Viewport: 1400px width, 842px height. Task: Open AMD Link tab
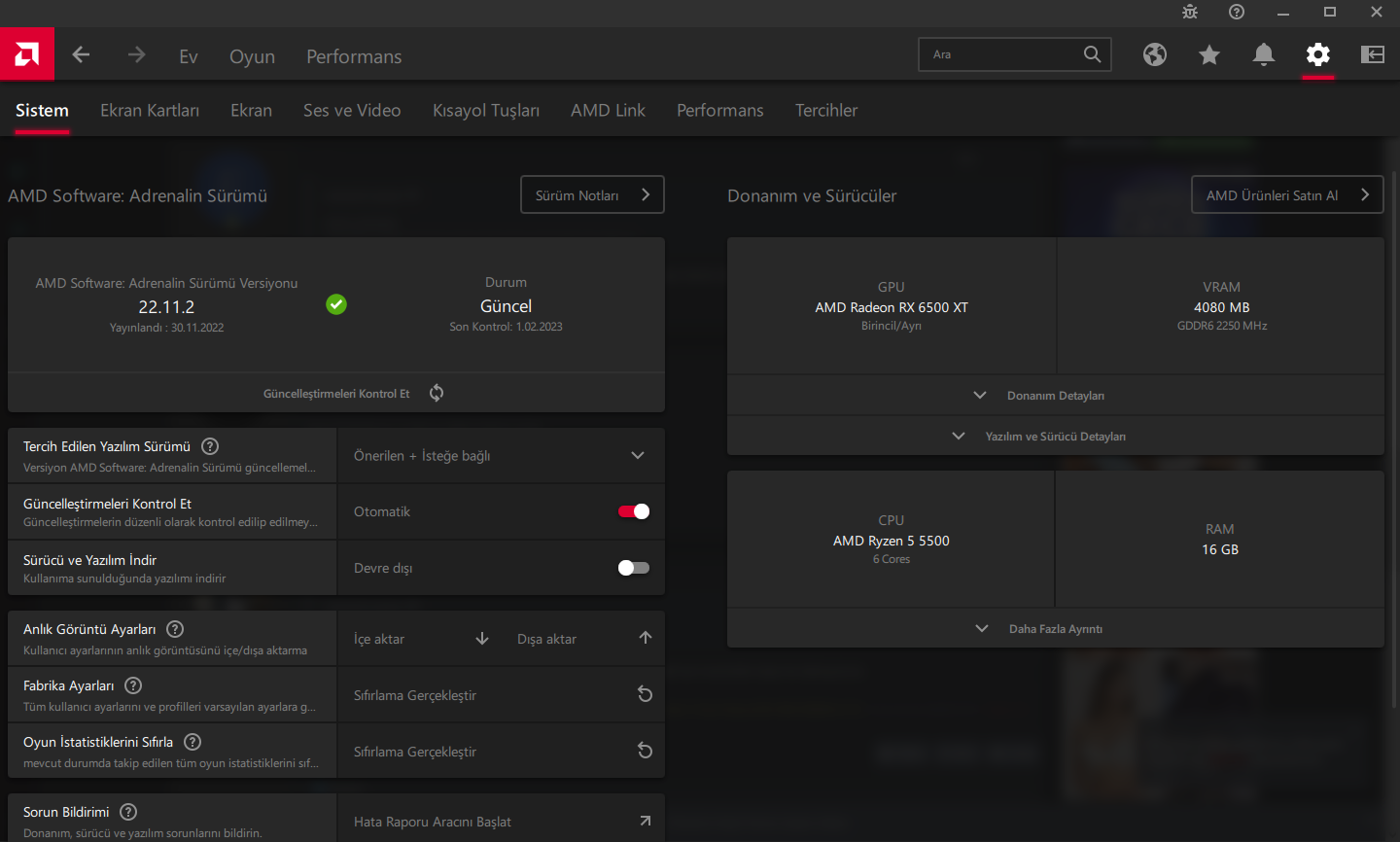(x=608, y=111)
